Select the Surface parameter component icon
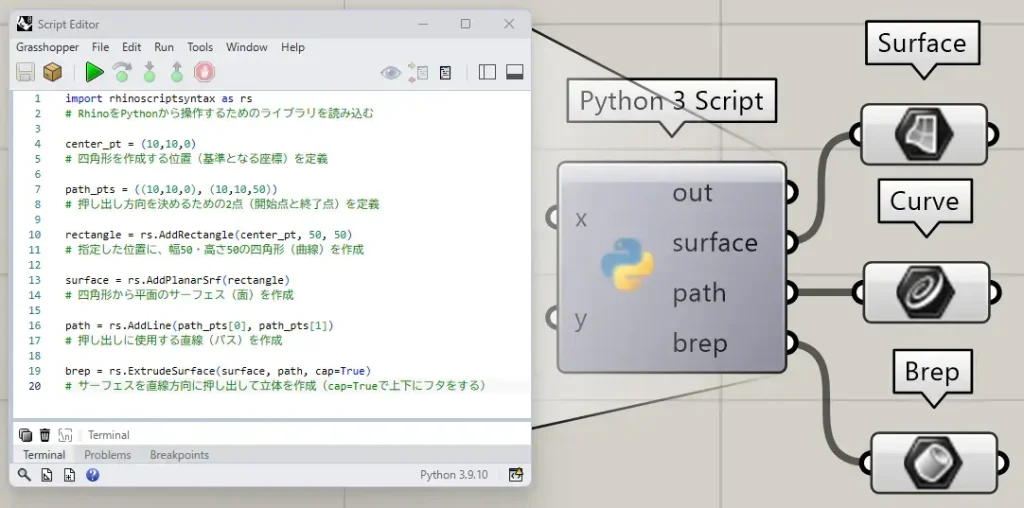The height and width of the screenshot is (508, 1024). click(923, 135)
